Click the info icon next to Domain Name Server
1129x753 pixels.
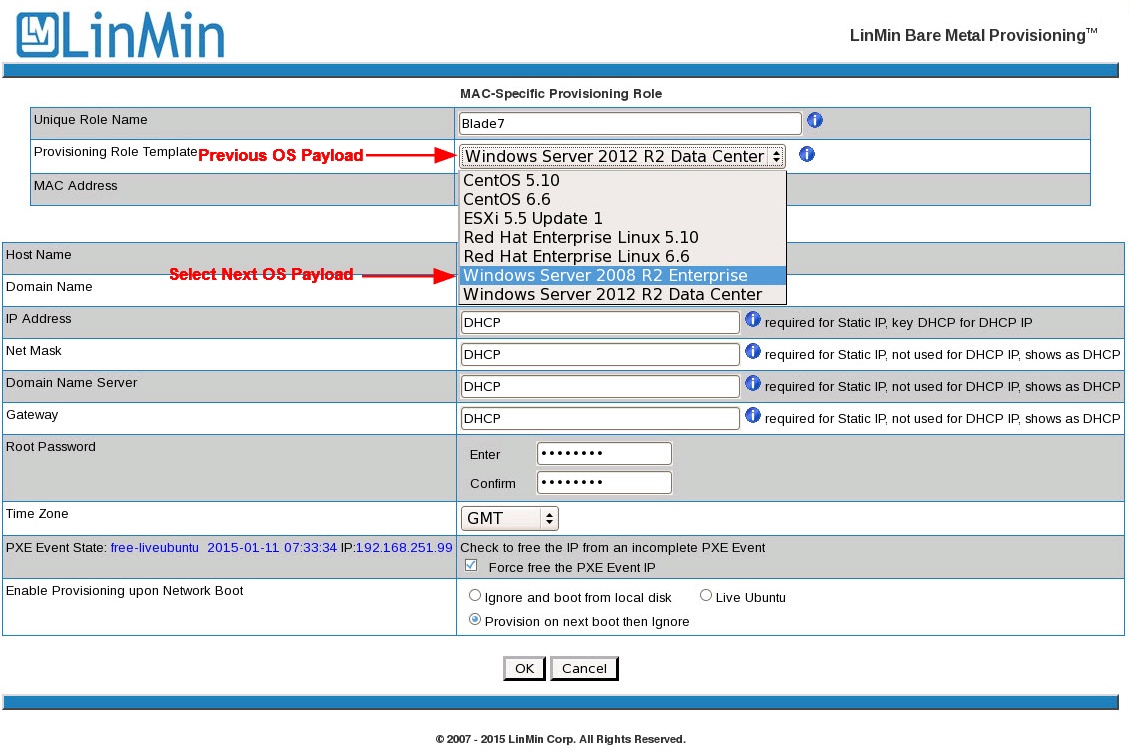tap(752, 384)
